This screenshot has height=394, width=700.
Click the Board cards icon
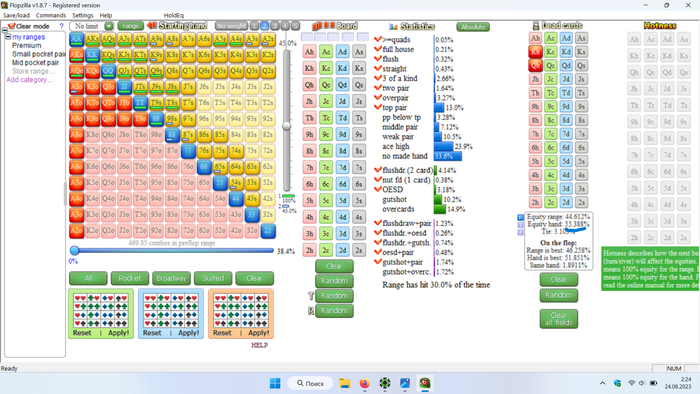coord(323,25)
